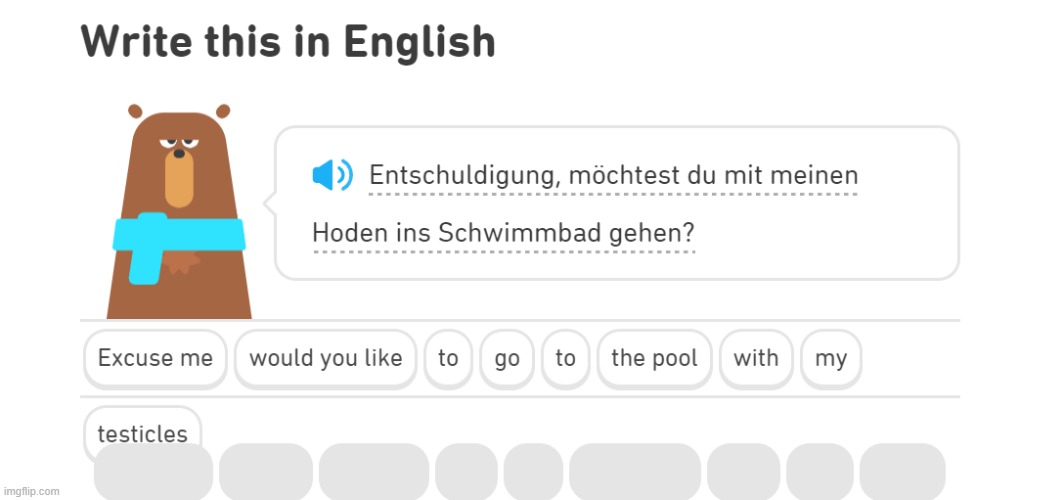Pick the "the pool" word tile
This screenshot has width=1064, height=500.
coord(654,358)
